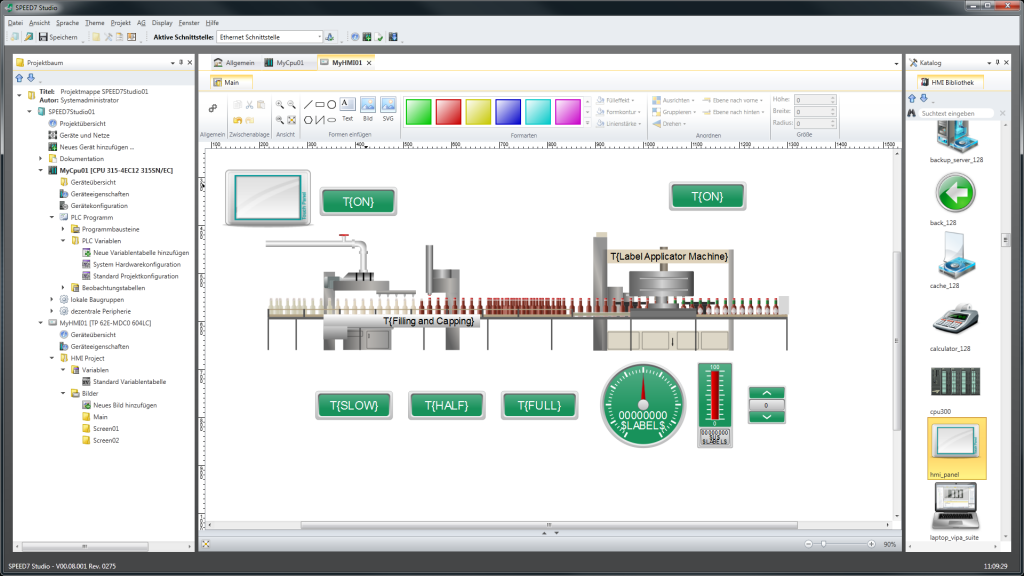This screenshot has height=576, width=1024.
Task: Open the Linienstärke dropdown
Action: click(x=618, y=123)
